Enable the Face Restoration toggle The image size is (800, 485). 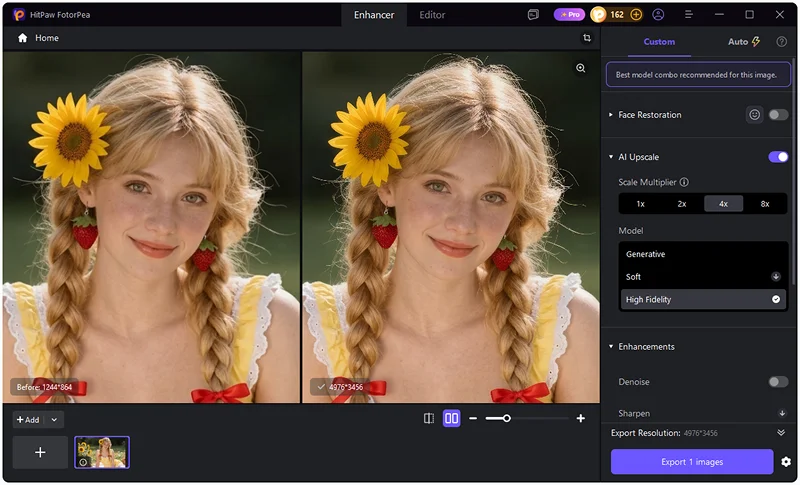coord(778,115)
